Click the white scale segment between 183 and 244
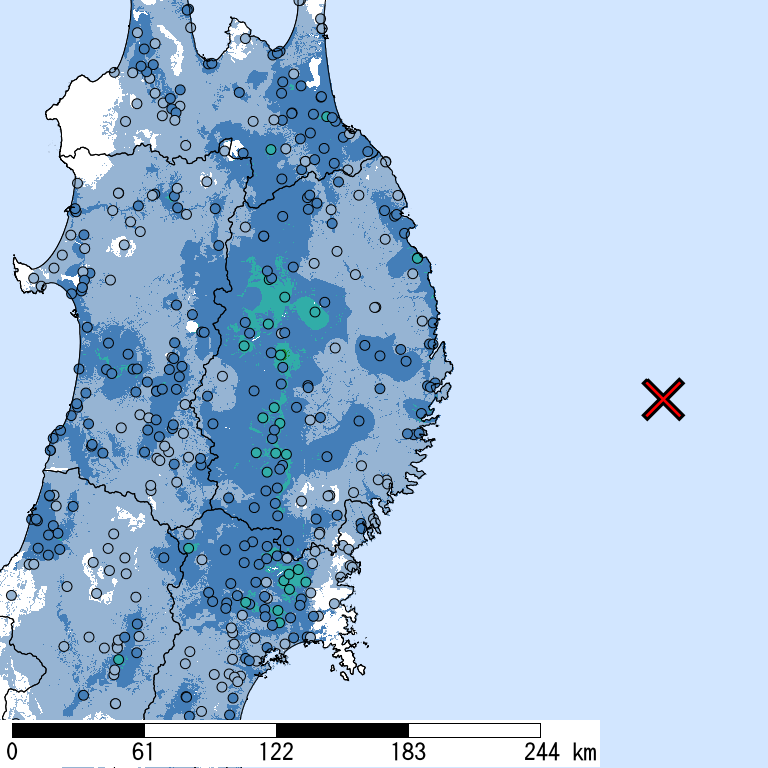Image resolution: width=768 pixels, height=768 pixels. 474,730
